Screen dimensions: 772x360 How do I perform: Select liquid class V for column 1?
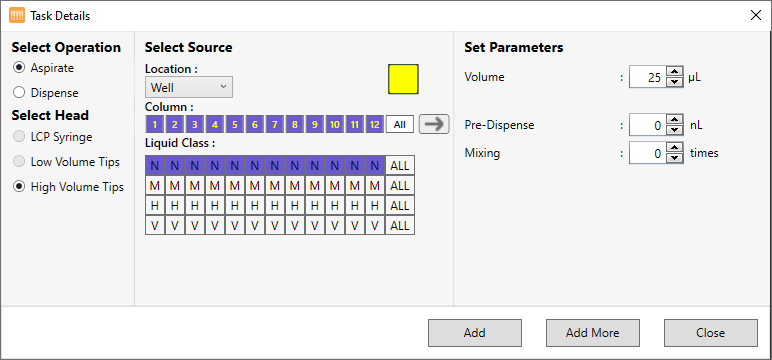155,226
